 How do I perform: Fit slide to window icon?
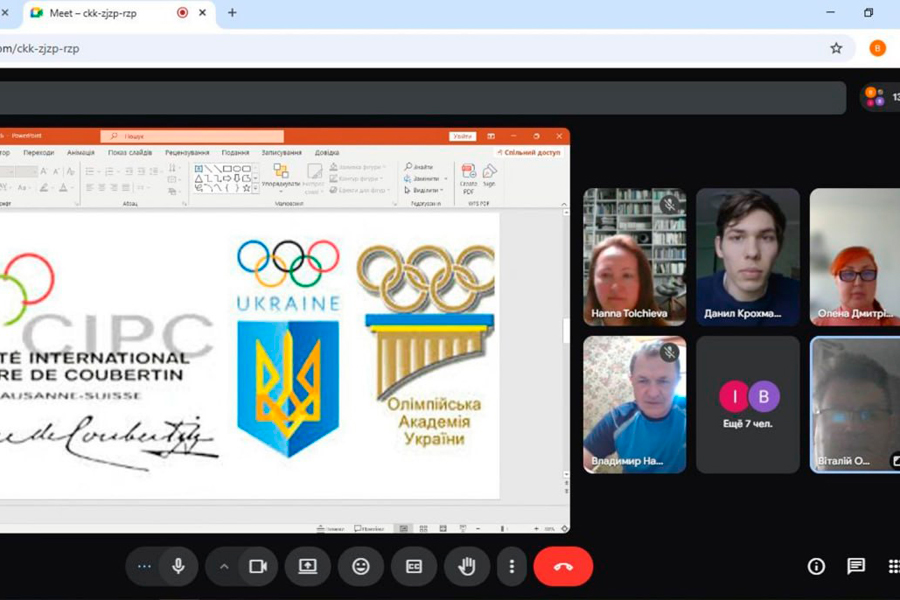[564, 528]
